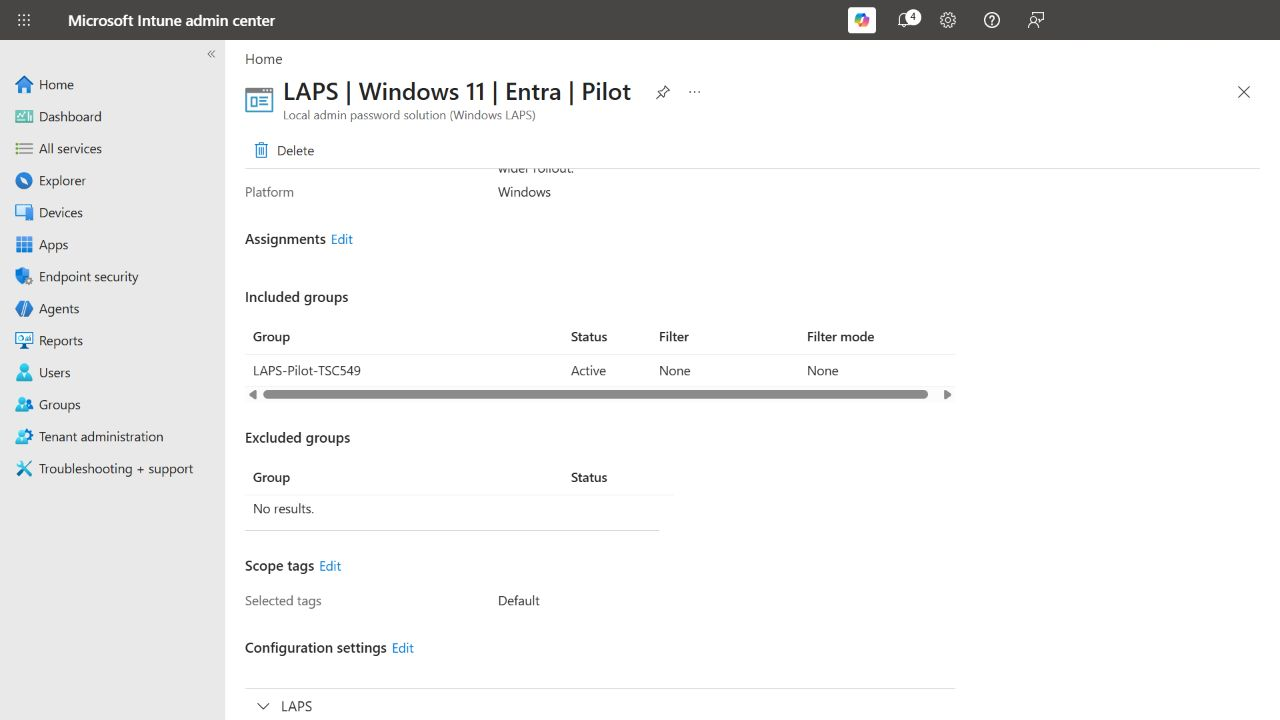Click the Default scope tag value

point(519,601)
